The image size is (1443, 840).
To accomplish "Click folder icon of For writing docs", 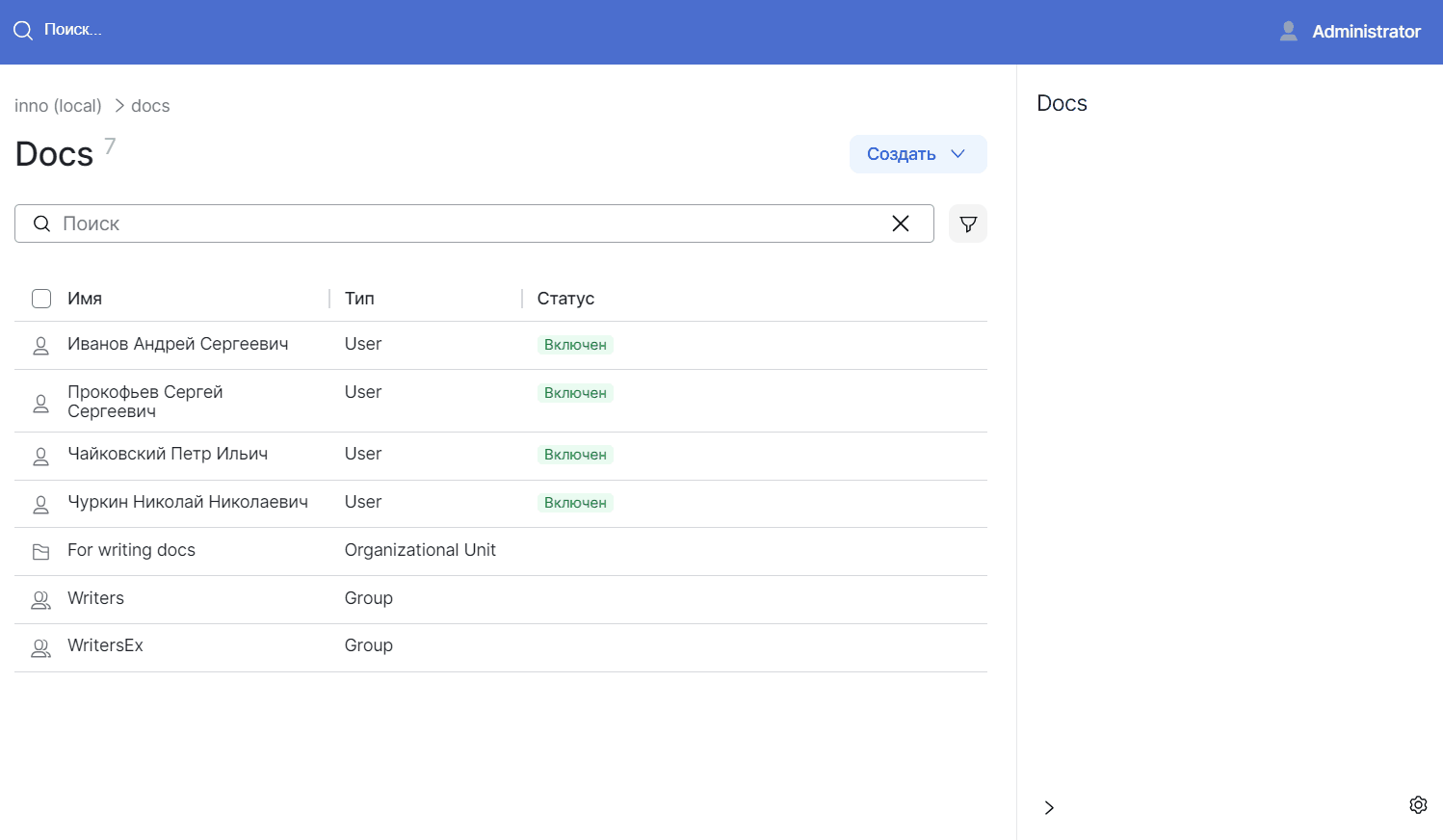I will point(40,552).
